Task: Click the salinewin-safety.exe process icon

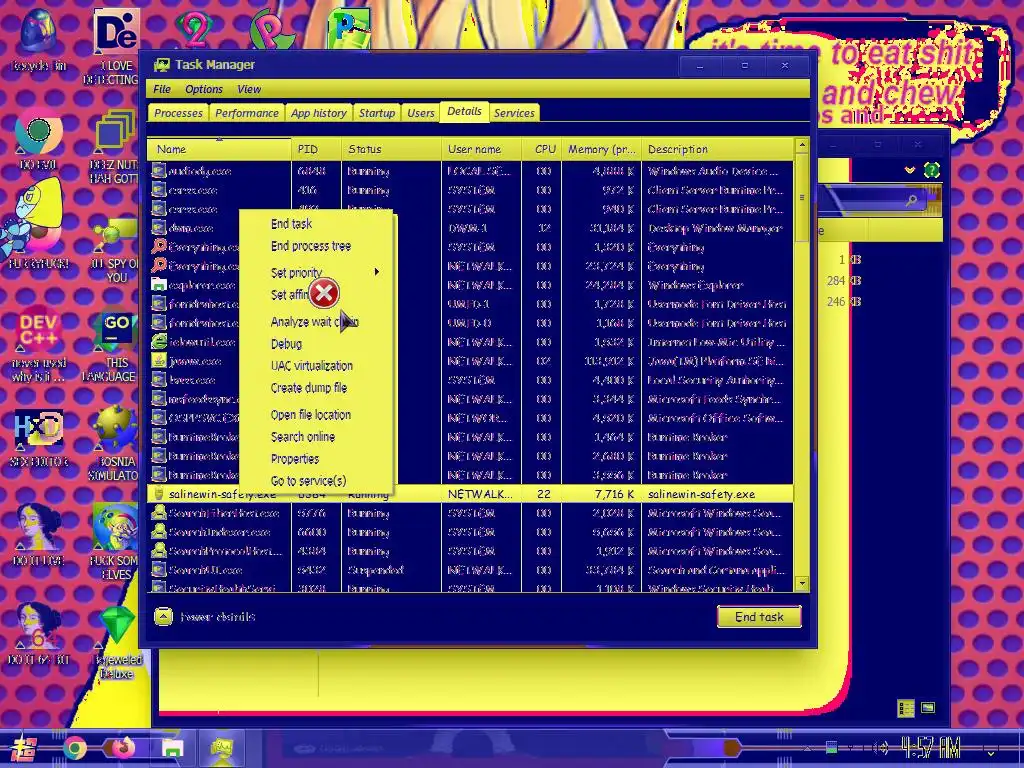Action: pos(159,494)
